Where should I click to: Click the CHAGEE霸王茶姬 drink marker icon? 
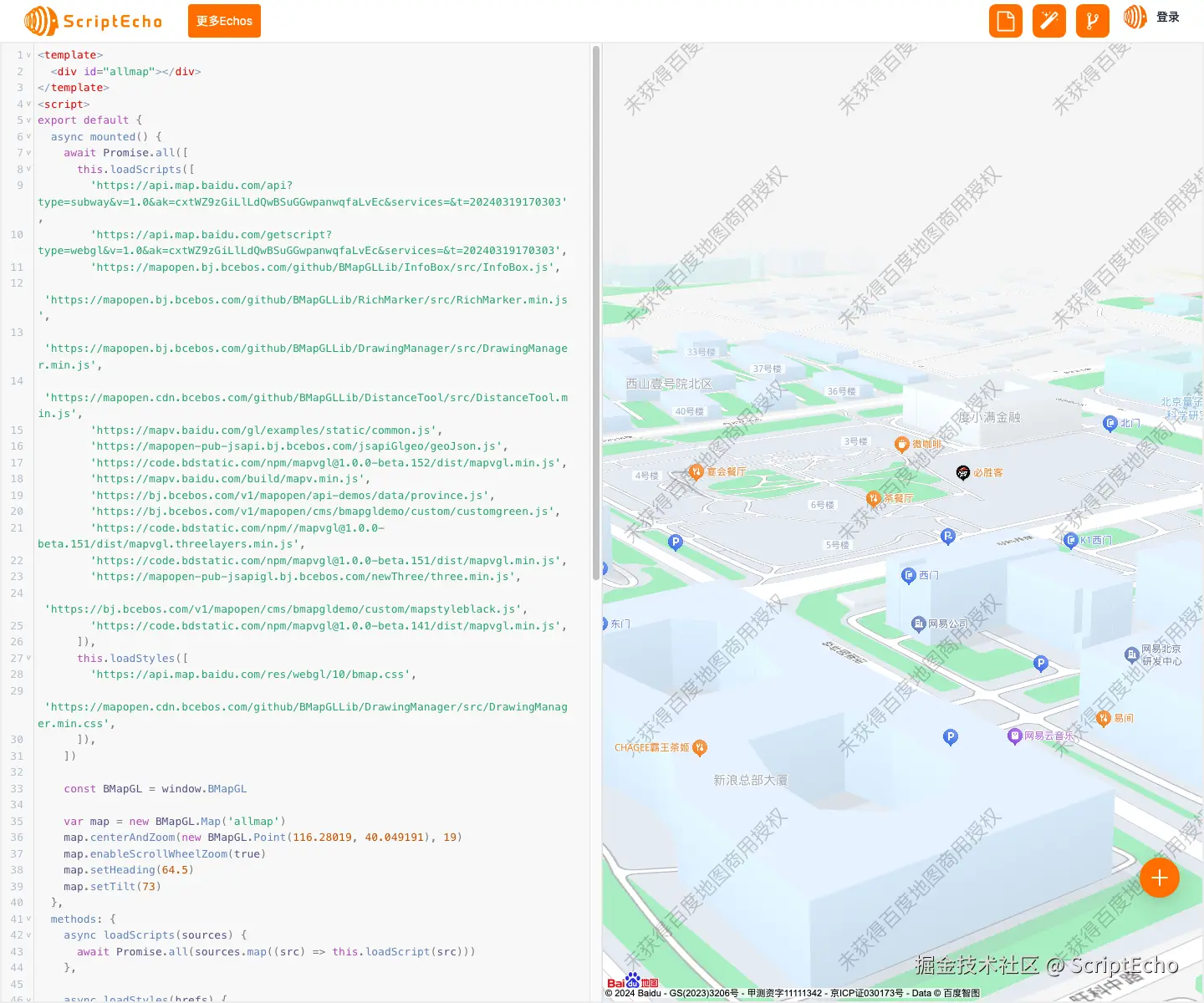(700, 747)
